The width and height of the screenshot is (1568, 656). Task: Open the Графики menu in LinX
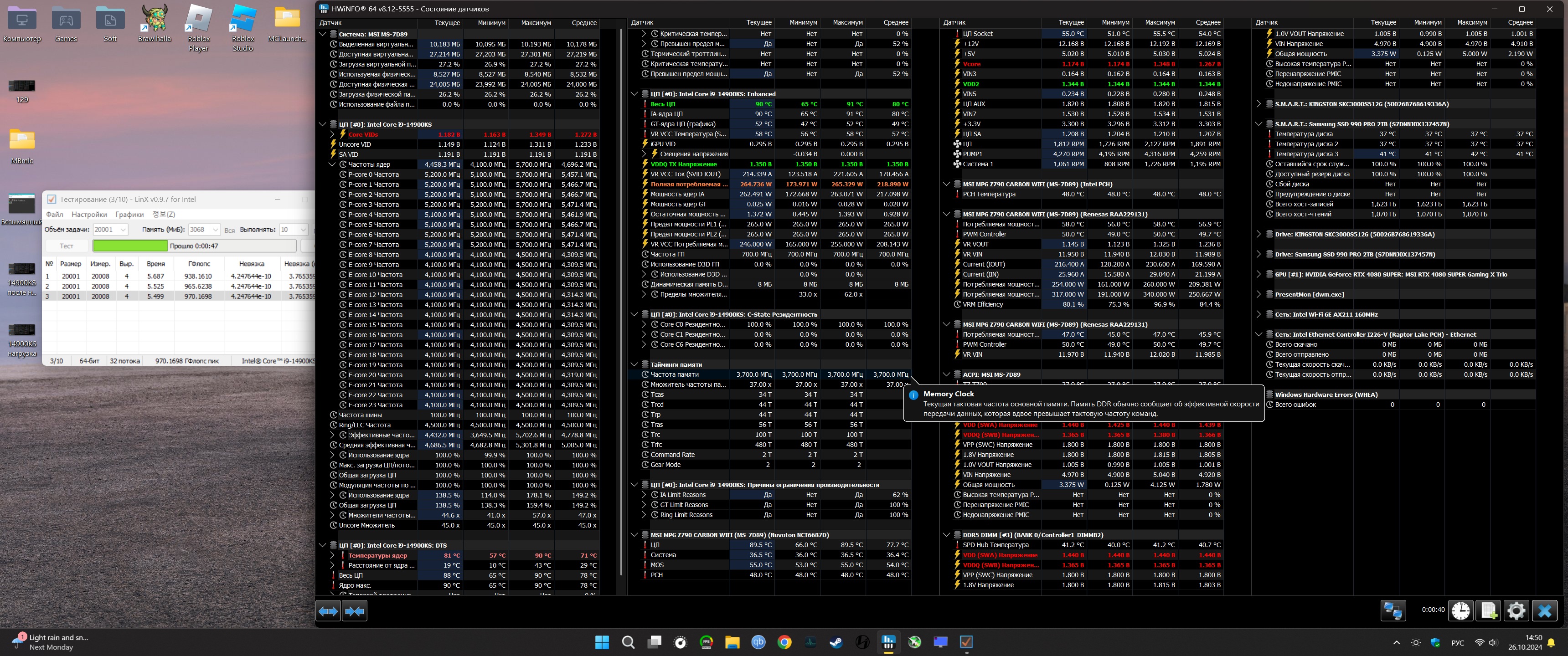[129, 214]
